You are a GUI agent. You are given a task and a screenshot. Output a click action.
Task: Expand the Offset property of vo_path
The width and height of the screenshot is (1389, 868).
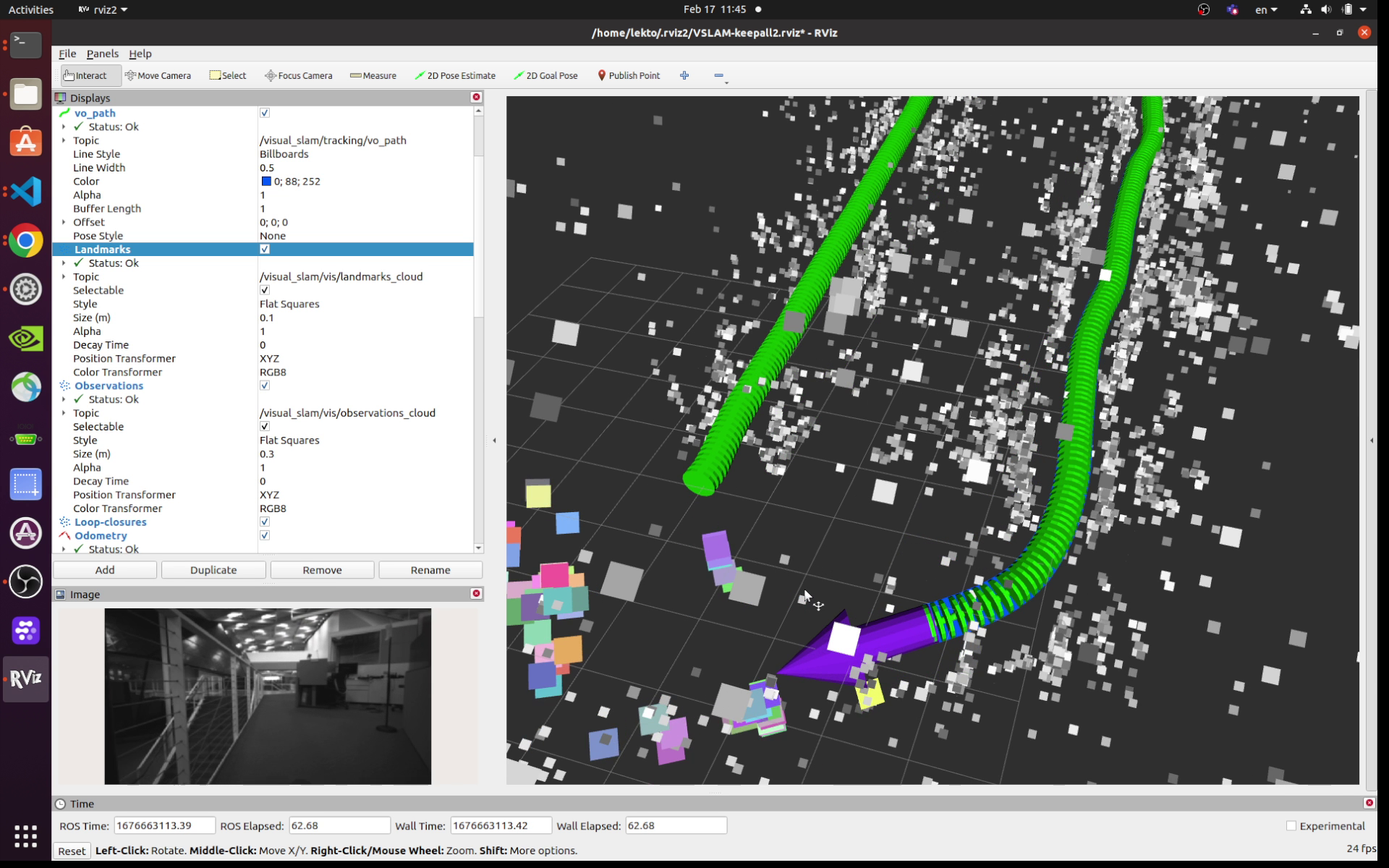click(64, 222)
